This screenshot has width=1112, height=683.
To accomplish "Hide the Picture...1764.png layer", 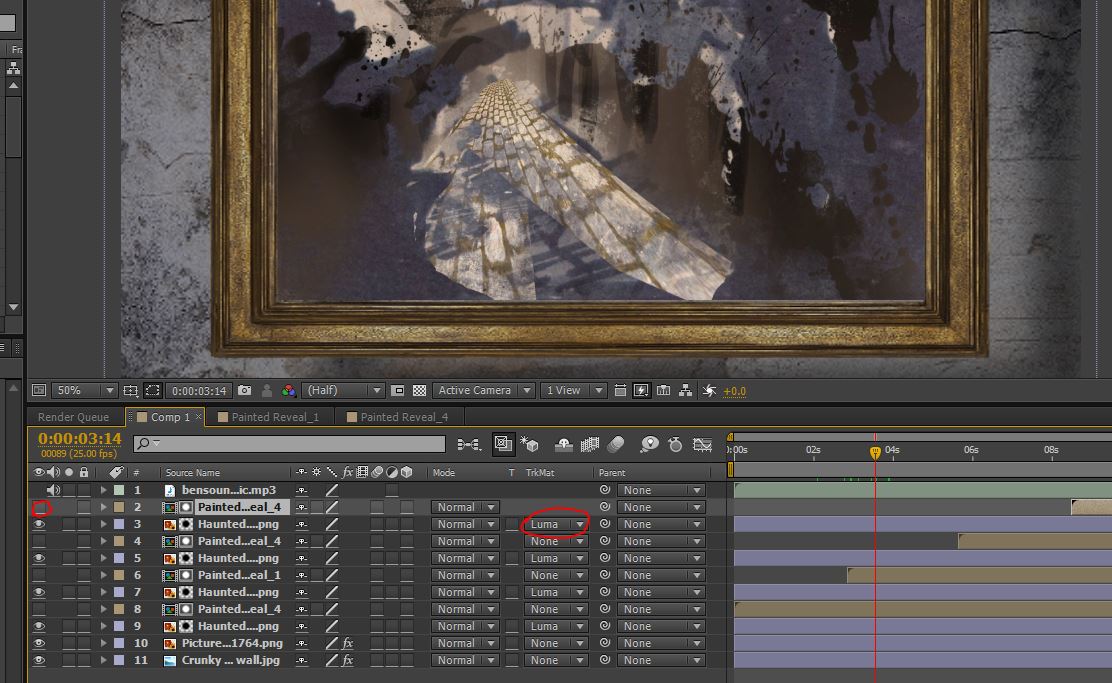I will pos(40,643).
